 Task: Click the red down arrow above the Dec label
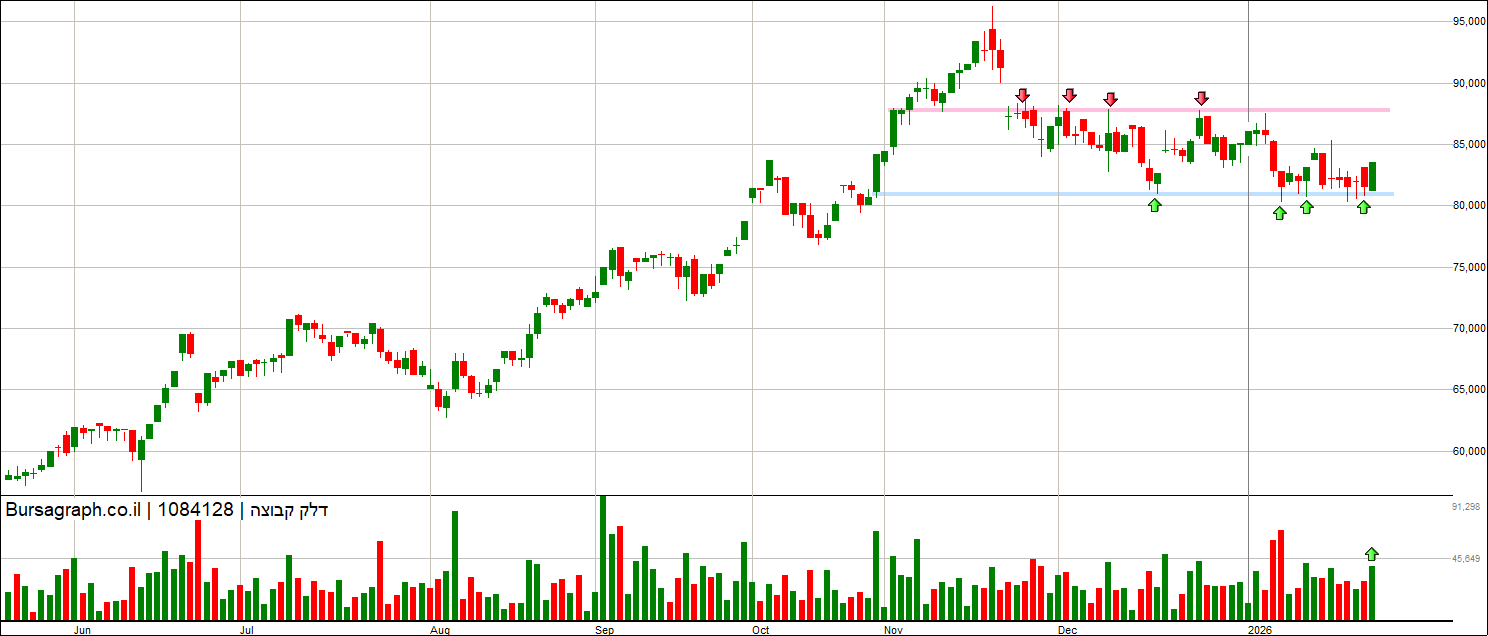[1069, 96]
